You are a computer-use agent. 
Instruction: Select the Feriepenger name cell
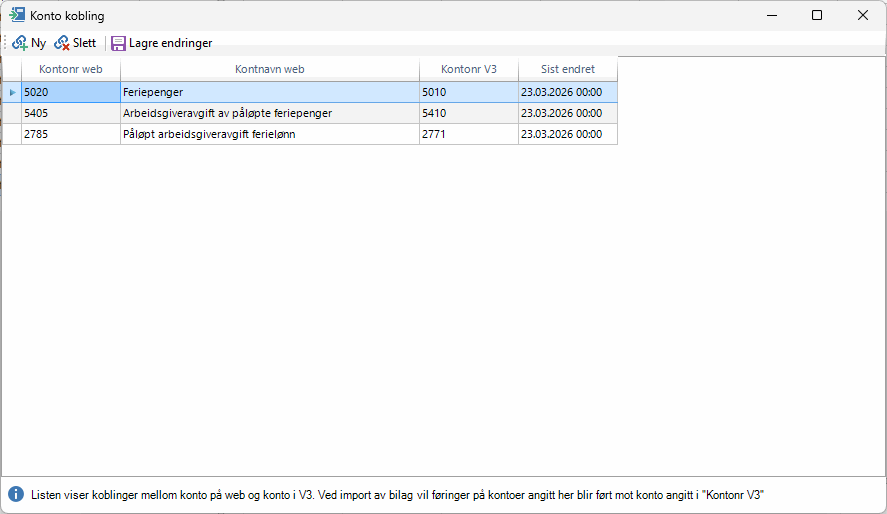(269, 92)
